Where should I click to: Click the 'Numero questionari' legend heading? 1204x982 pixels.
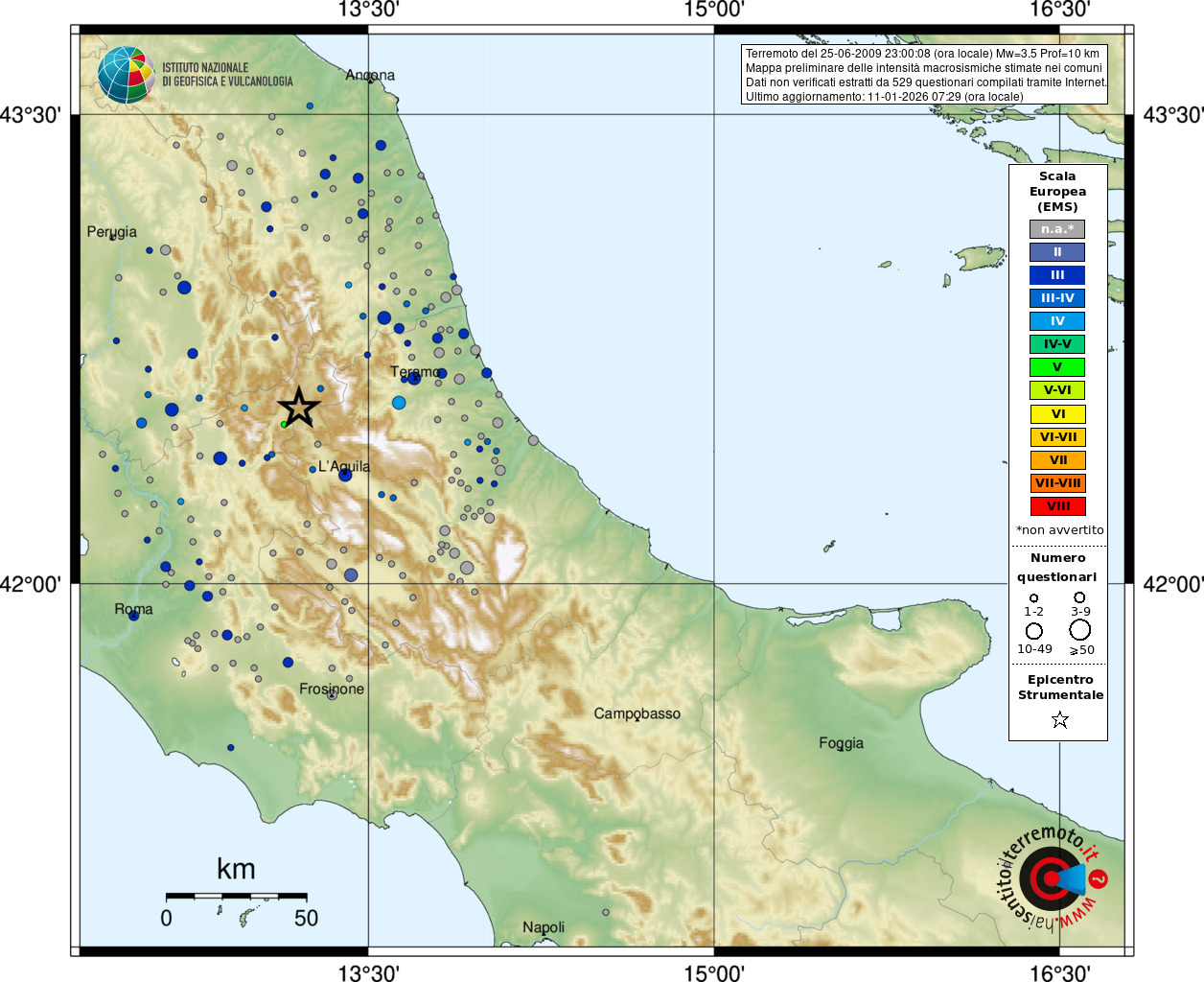[x=1057, y=567]
